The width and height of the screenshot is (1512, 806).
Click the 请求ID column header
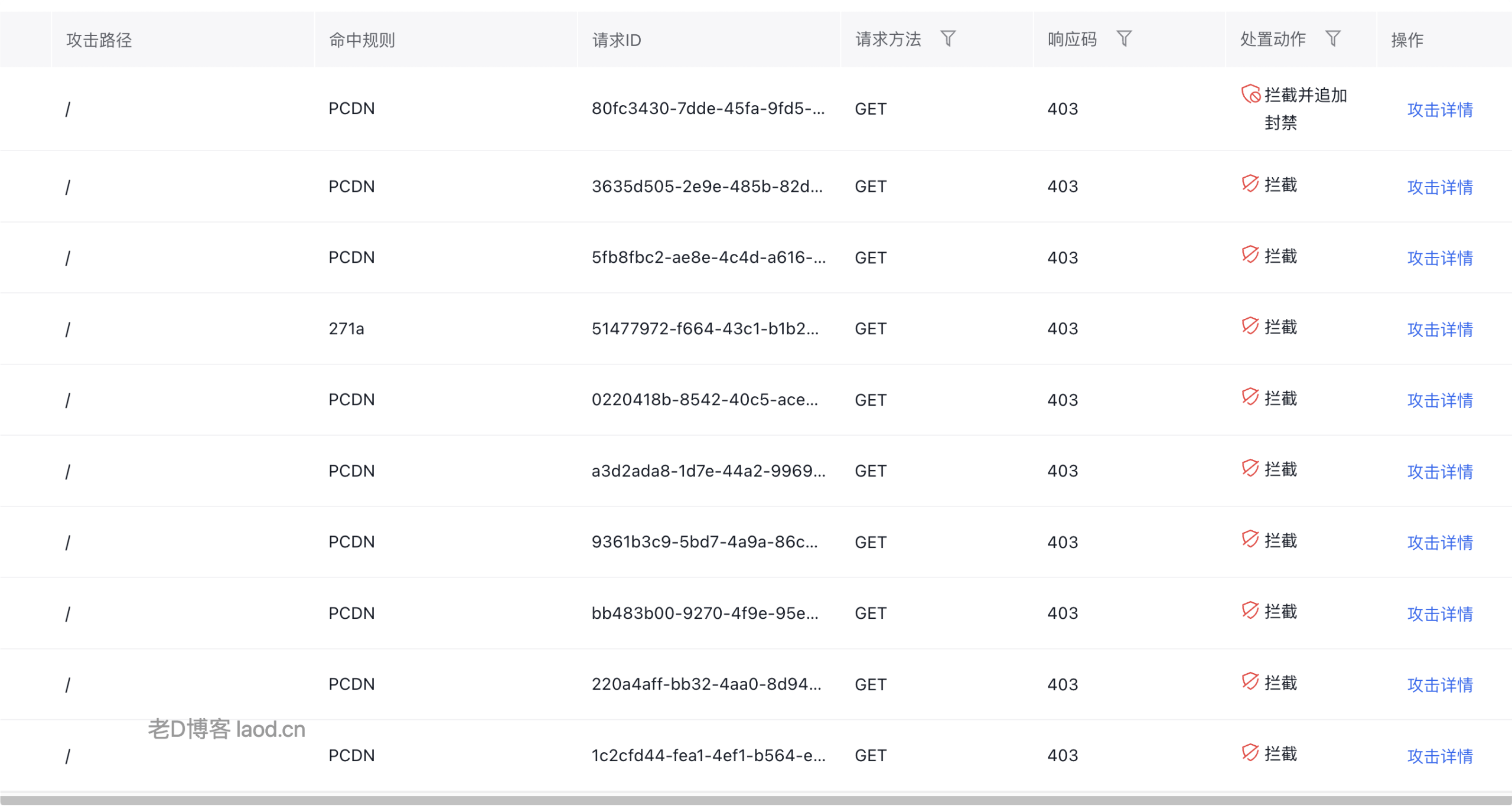tap(616, 40)
